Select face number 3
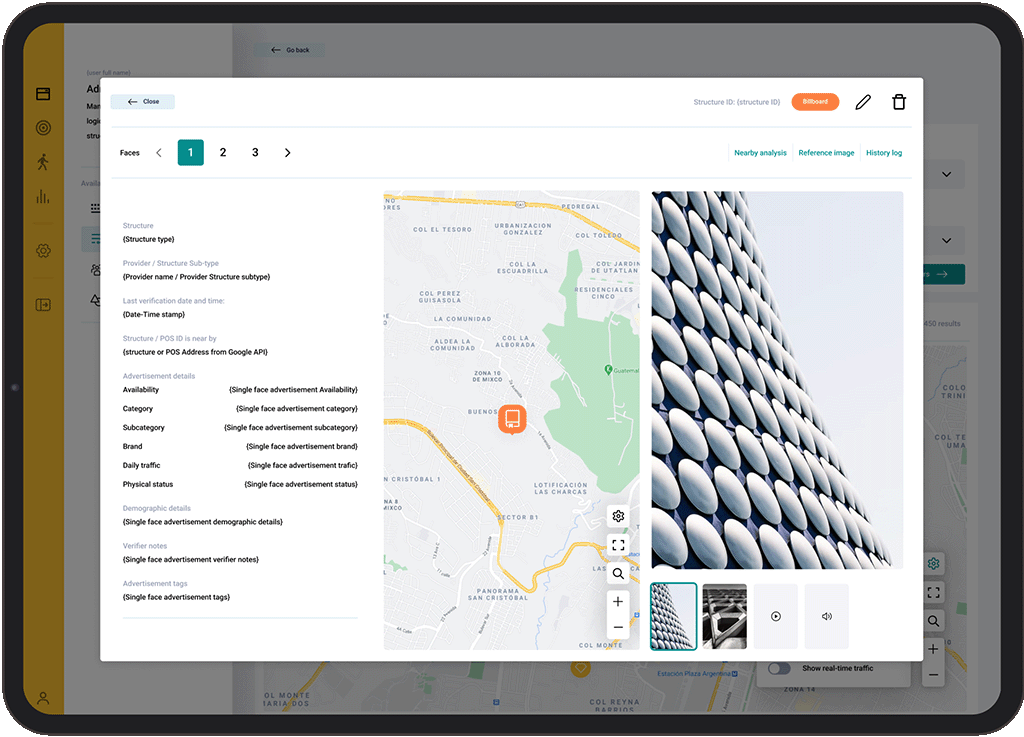The width and height of the screenshot is (1024, 737). [x=255, y=153]
